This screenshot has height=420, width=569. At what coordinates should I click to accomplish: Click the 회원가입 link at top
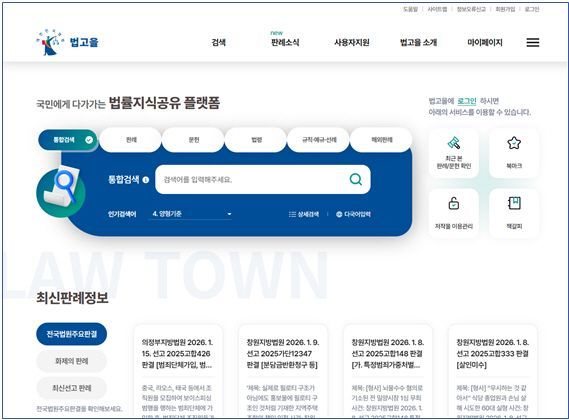pyautogui.click(x=505, y=9)
